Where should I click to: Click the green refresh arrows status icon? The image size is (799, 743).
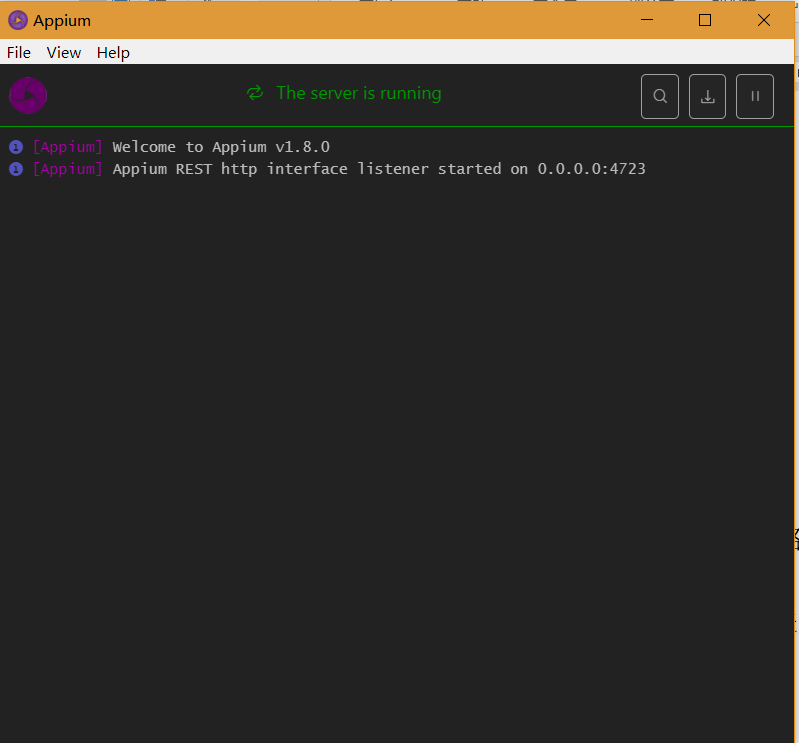tap(255, 93)
